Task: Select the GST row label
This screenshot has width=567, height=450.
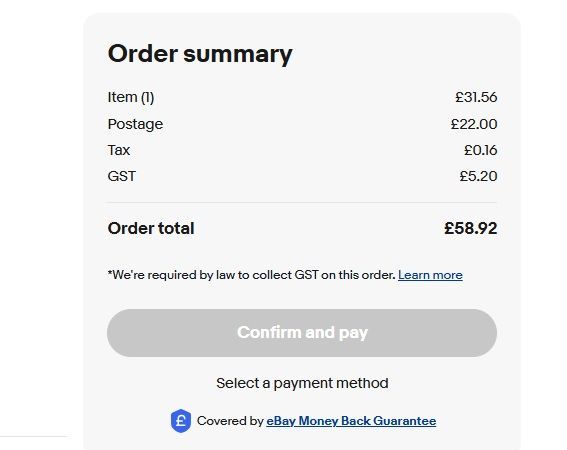Action: pos(122,176)
